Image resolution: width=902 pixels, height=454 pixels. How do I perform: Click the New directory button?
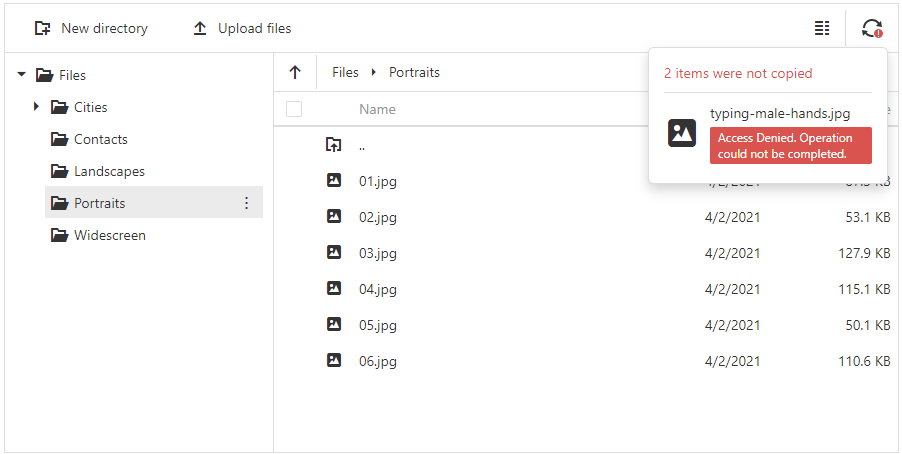click(91, 28)
